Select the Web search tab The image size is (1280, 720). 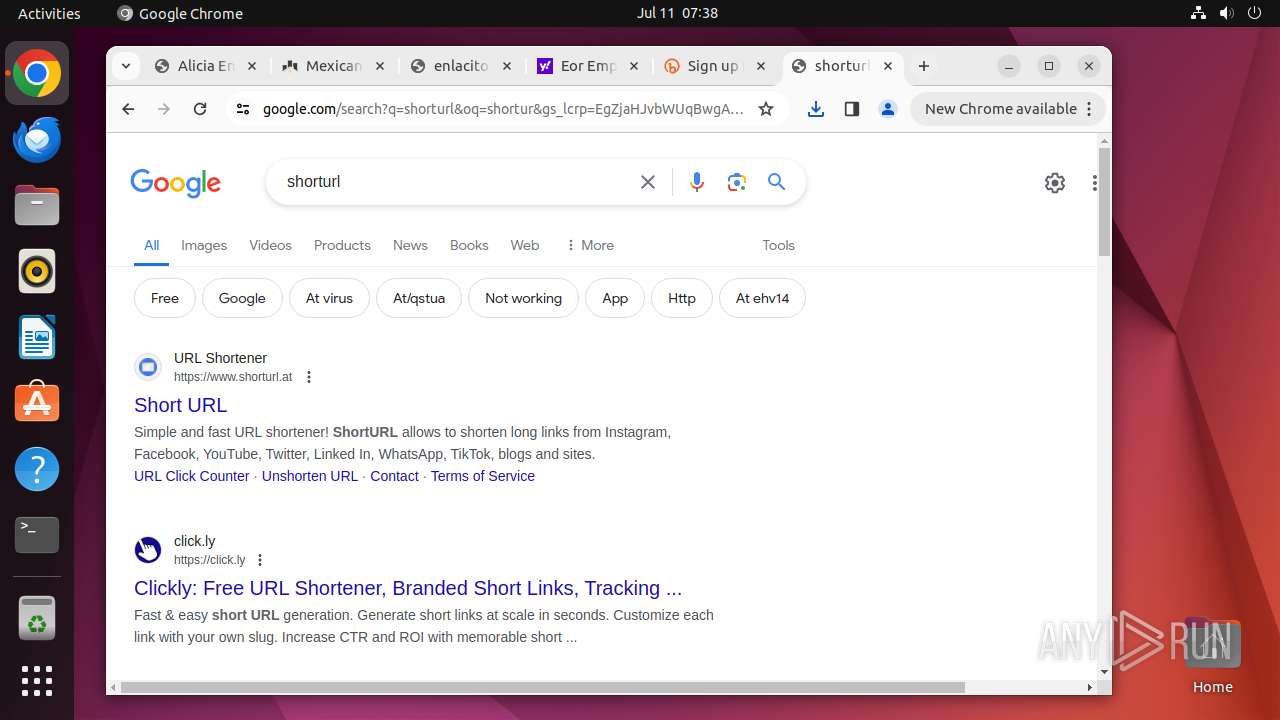tap(525, 245)
